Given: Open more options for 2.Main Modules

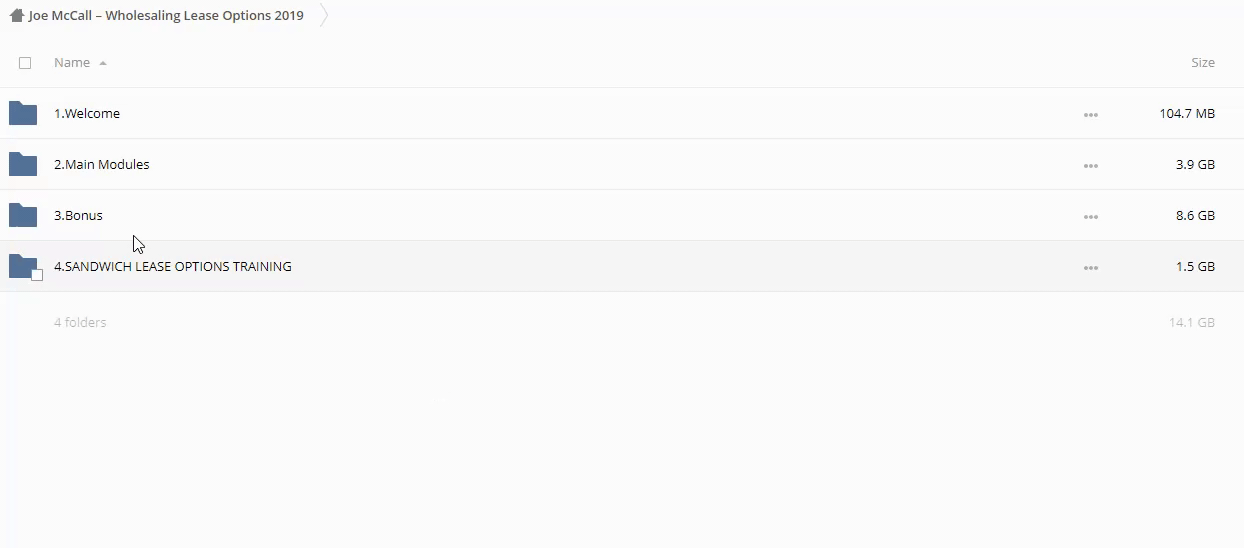Looking at the screenshot, I should 1090,166.
